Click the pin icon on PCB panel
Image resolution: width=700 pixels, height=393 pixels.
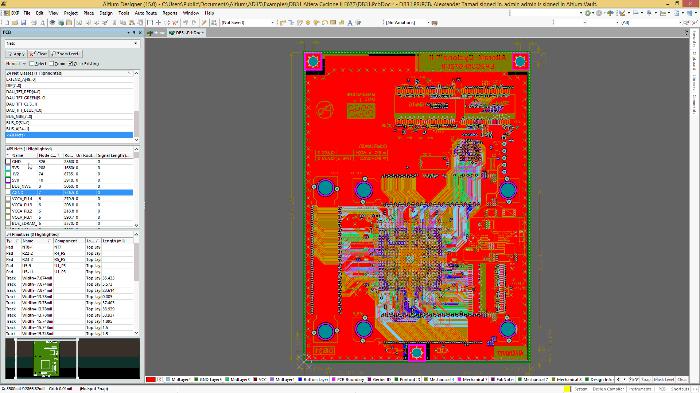pos(134,33)
